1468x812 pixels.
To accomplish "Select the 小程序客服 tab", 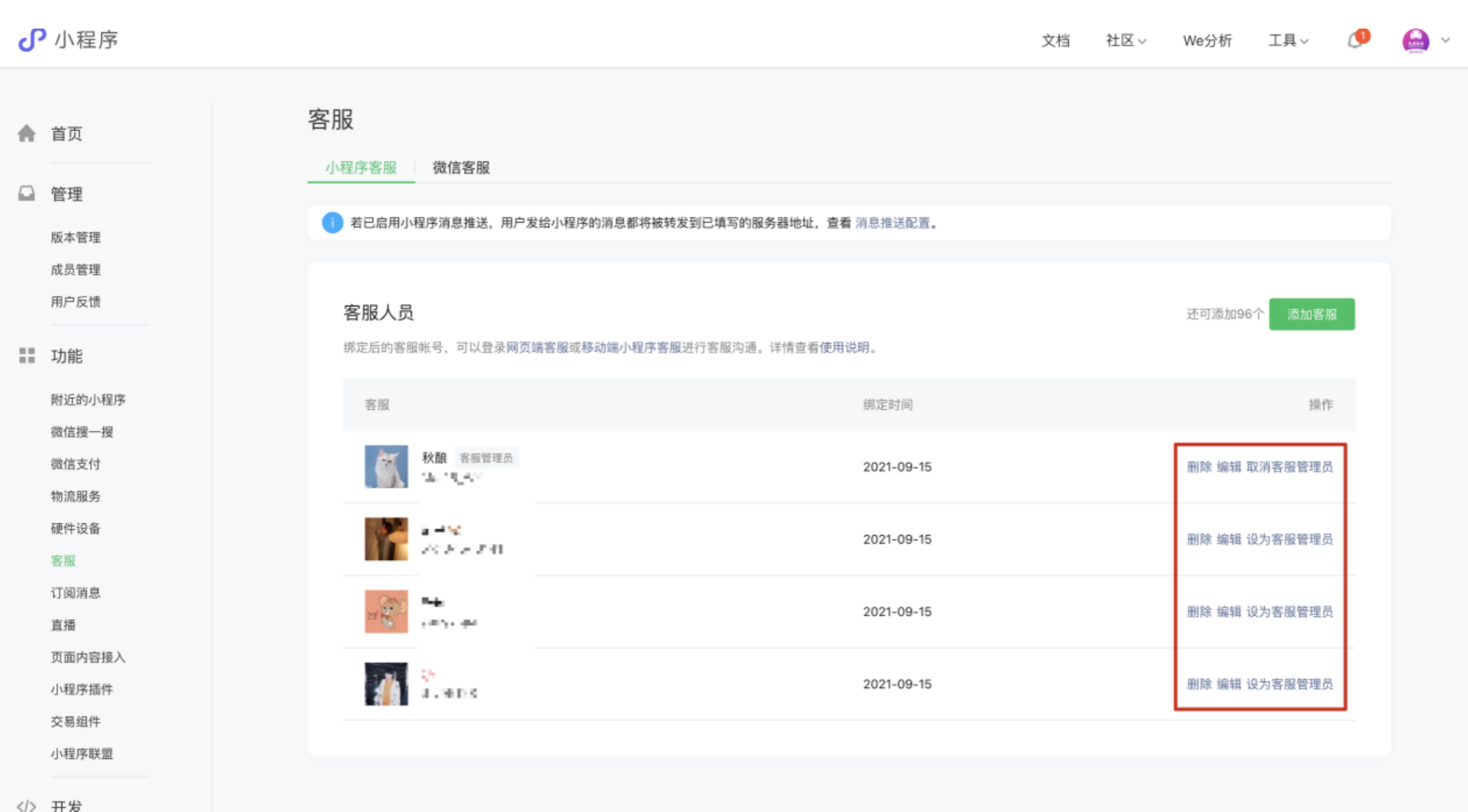I will click(361, 168).
